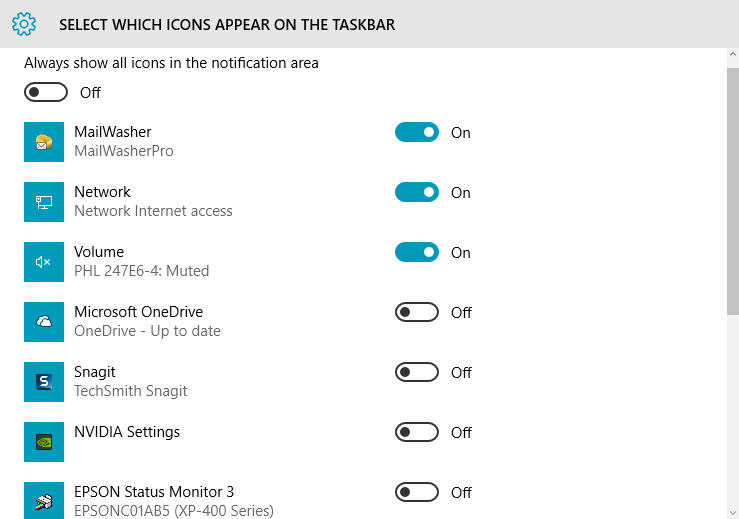This screenshot has height=519, width=739.
Task: Click the MailWasher app icon
Action: click(44, 142)
